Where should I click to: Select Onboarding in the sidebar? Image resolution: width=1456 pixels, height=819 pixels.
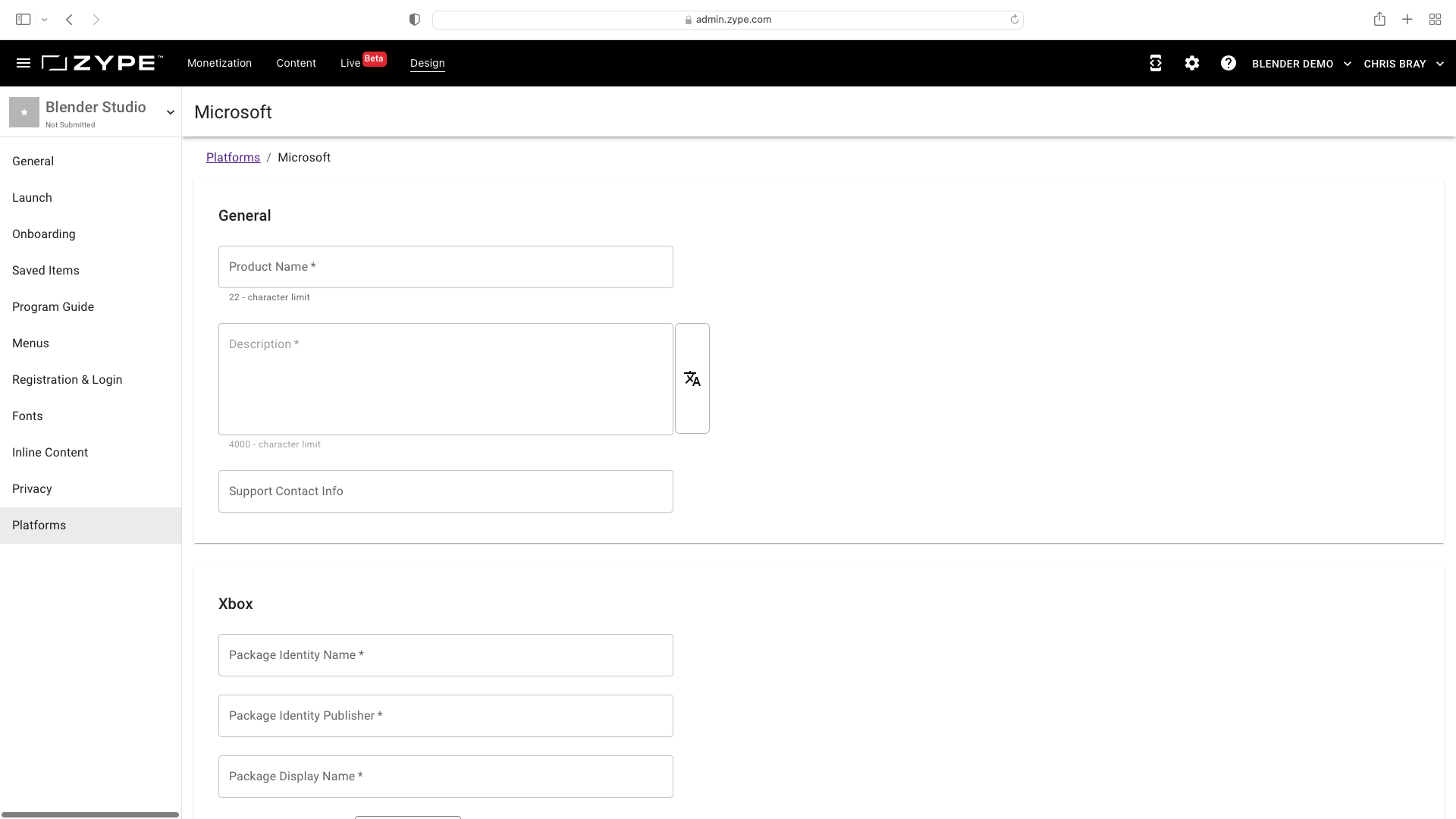click(90, 234)
